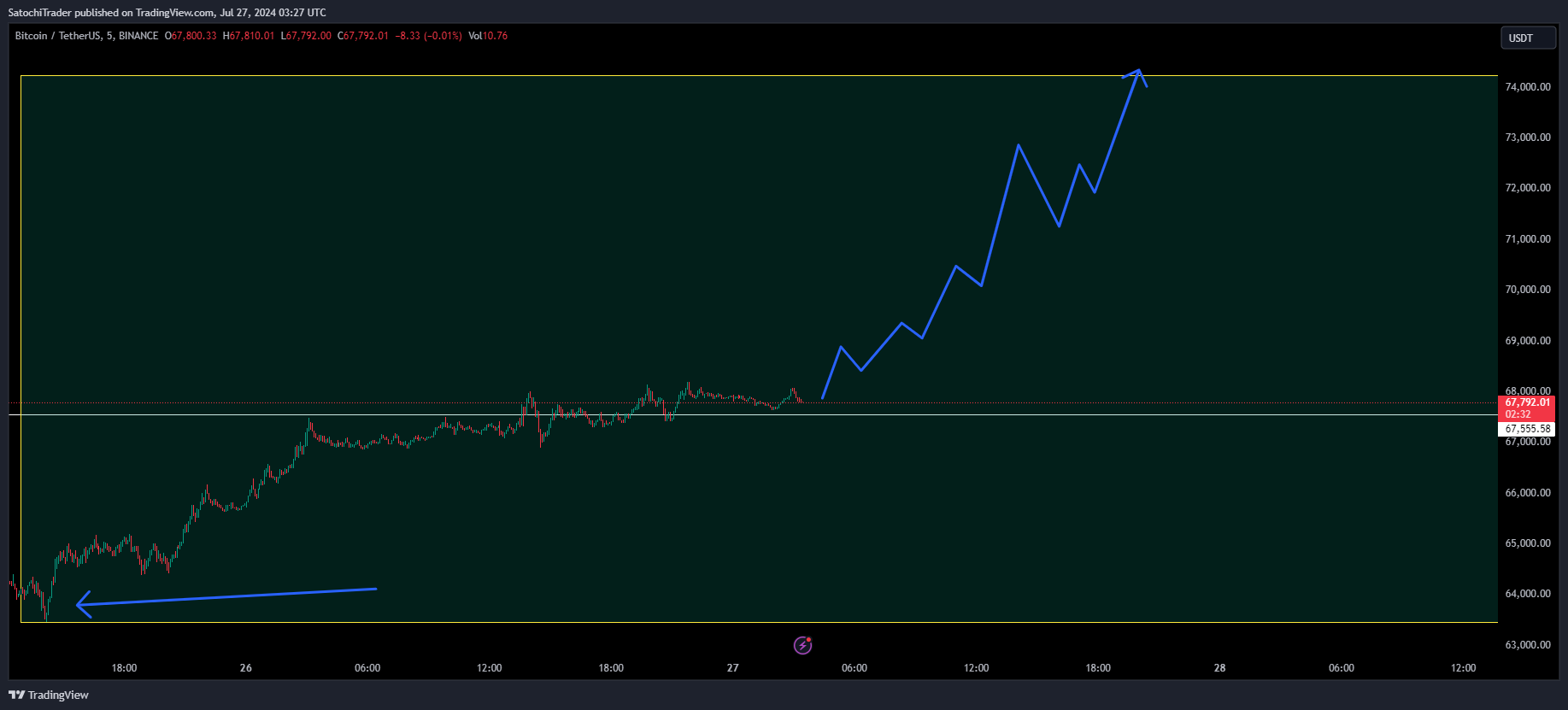Click the 02:32 candle countdown timer
This screenshot has width=1568, height=710.
tap(1518, 414)
